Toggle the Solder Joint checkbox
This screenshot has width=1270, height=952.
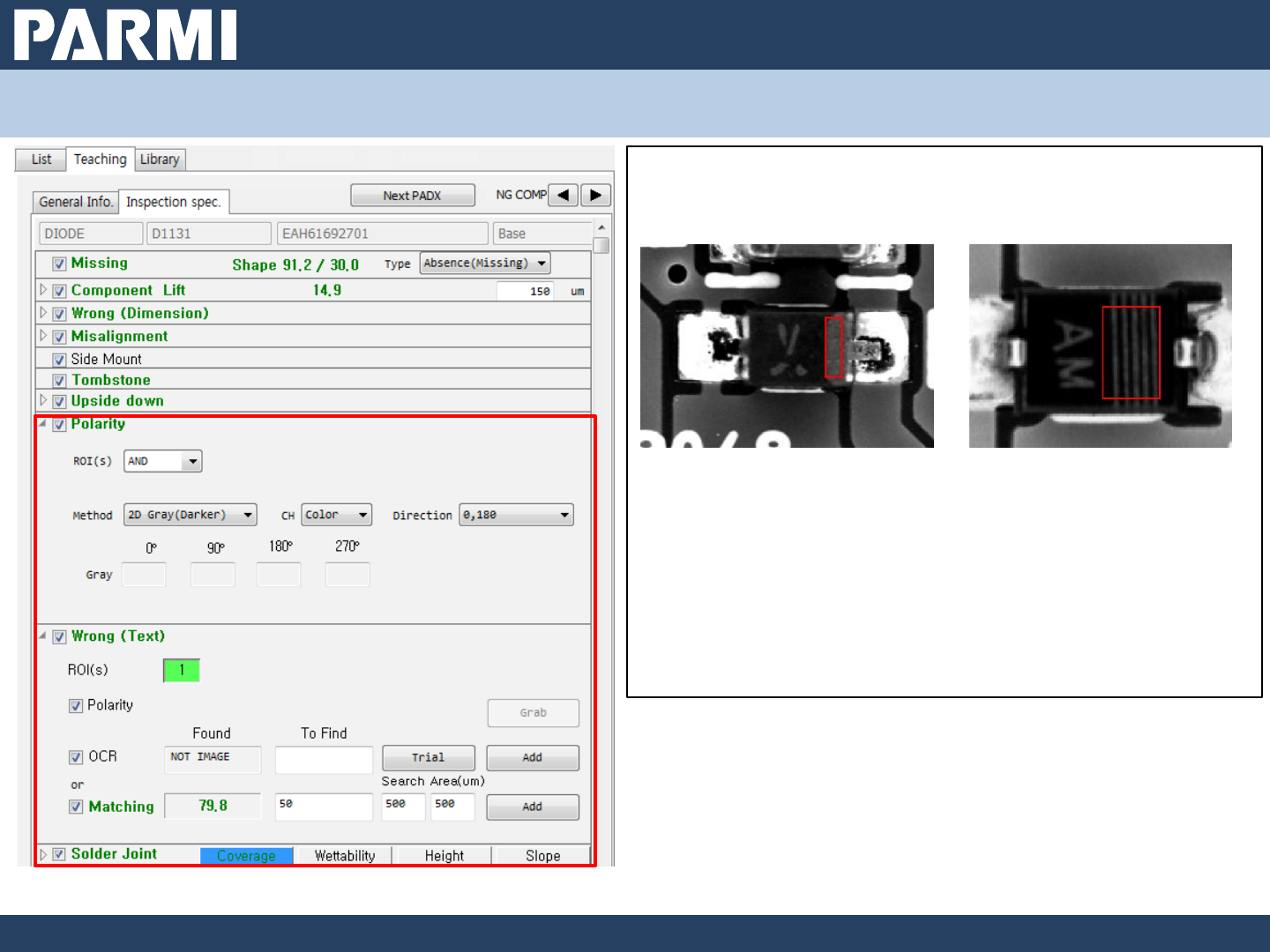click(59, 854)
